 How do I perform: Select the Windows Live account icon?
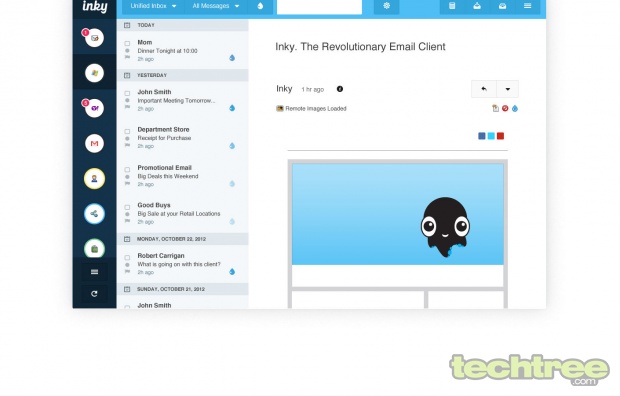click(x=94, y=73)
